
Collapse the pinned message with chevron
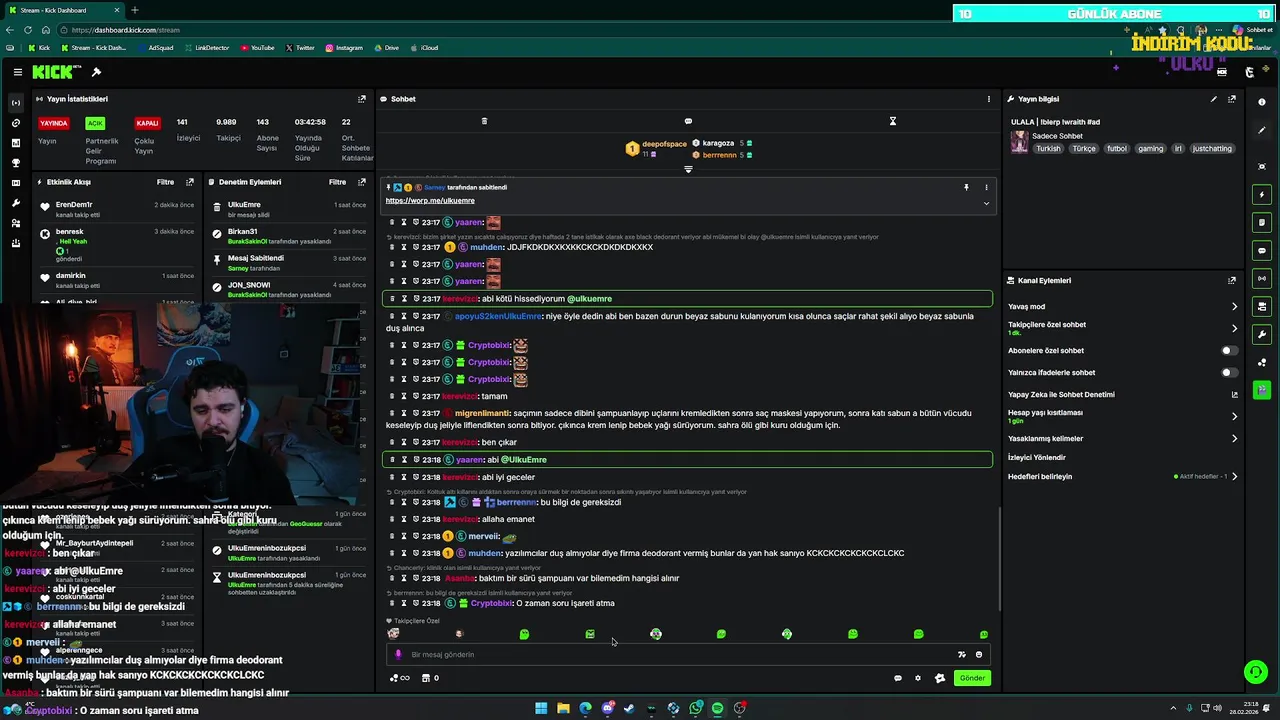pyautogui.click(x=986, y=203)
